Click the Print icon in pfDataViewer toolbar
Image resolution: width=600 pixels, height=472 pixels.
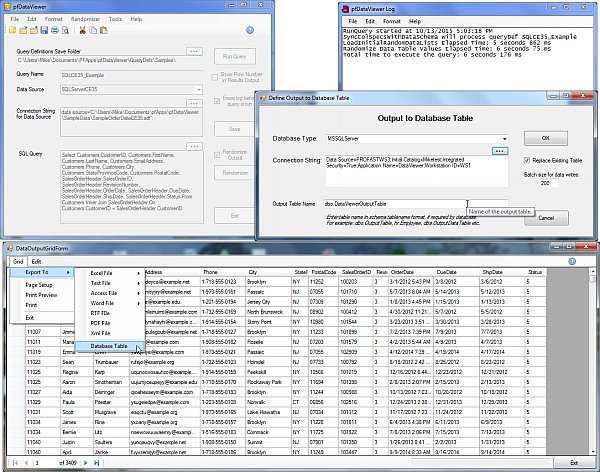pos(55,30)
